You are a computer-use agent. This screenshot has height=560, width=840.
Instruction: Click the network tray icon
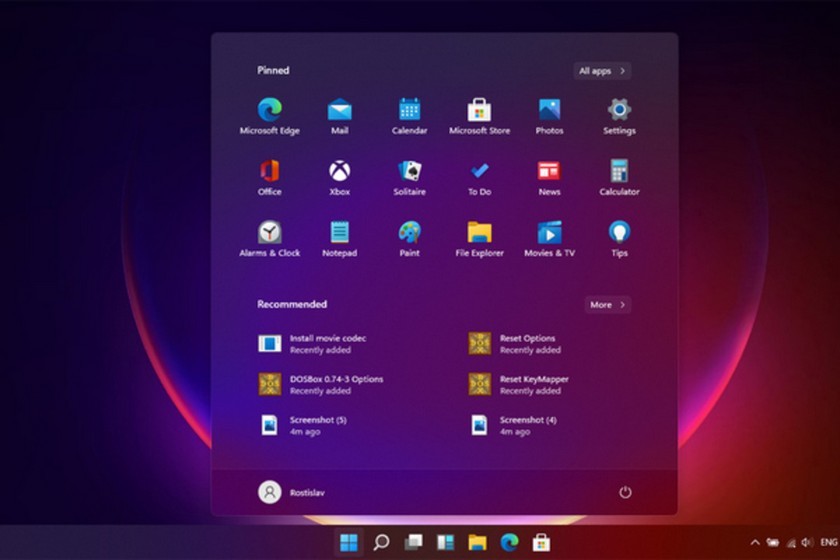[791, 543]
